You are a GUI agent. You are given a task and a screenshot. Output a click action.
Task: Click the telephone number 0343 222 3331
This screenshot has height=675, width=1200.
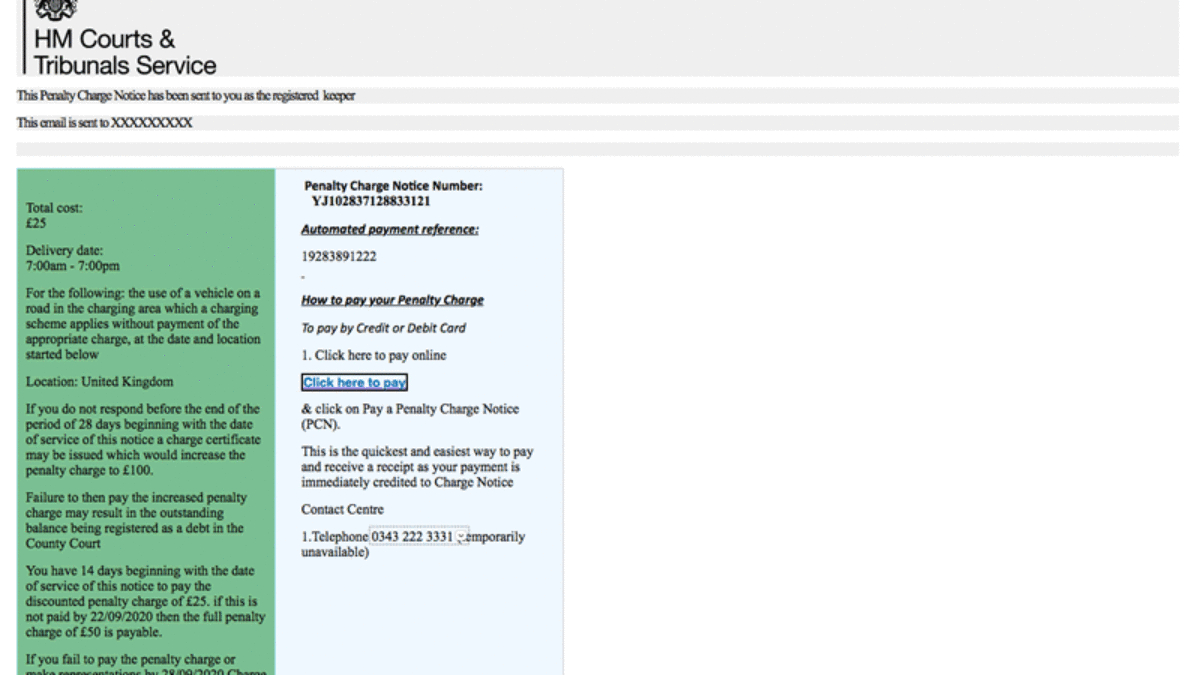[x=412, y=537]
